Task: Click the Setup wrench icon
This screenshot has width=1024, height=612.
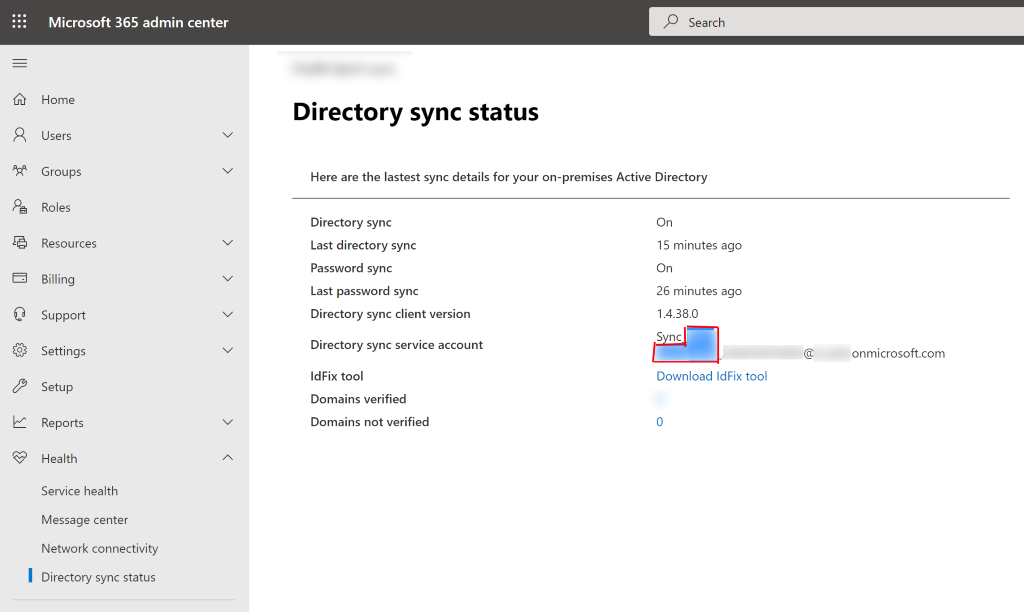Action: tap(20, 387)
